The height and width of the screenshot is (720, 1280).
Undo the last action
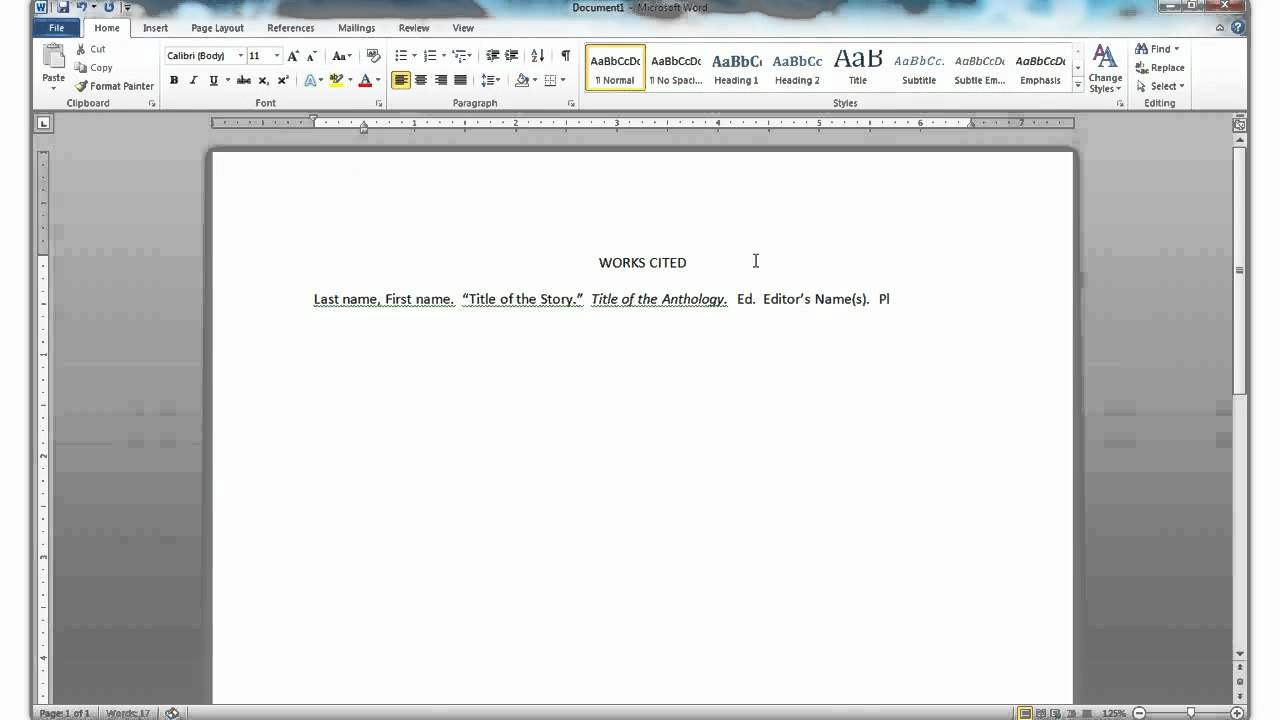[82, 7]
